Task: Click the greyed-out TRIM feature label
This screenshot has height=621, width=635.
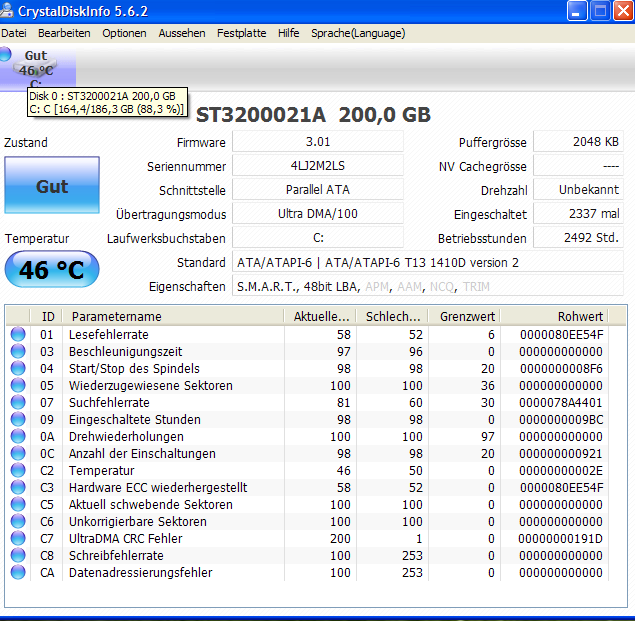Action: pyautogui.click(x=476, y=287)
